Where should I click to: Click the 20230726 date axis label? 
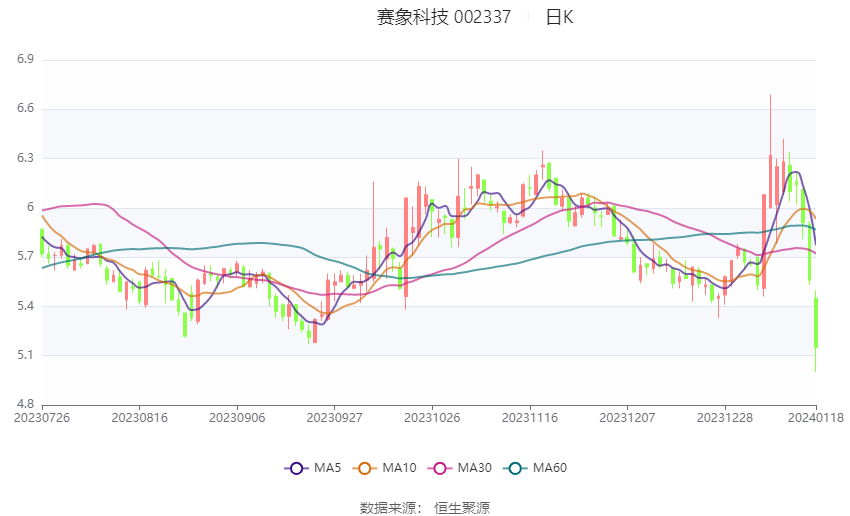(42, 417)
